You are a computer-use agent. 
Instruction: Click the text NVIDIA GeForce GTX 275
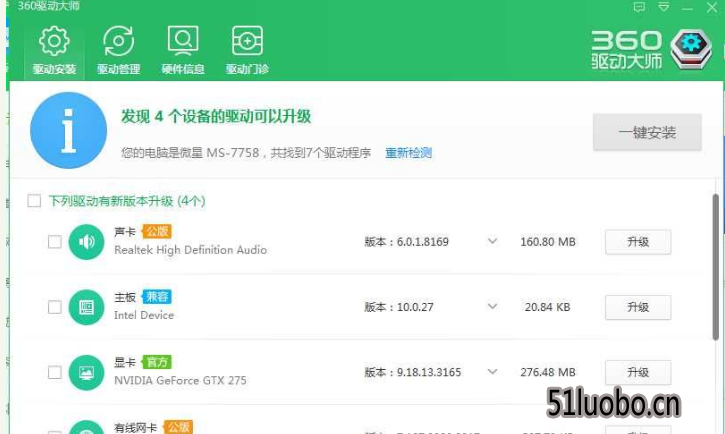click(180, 380)
